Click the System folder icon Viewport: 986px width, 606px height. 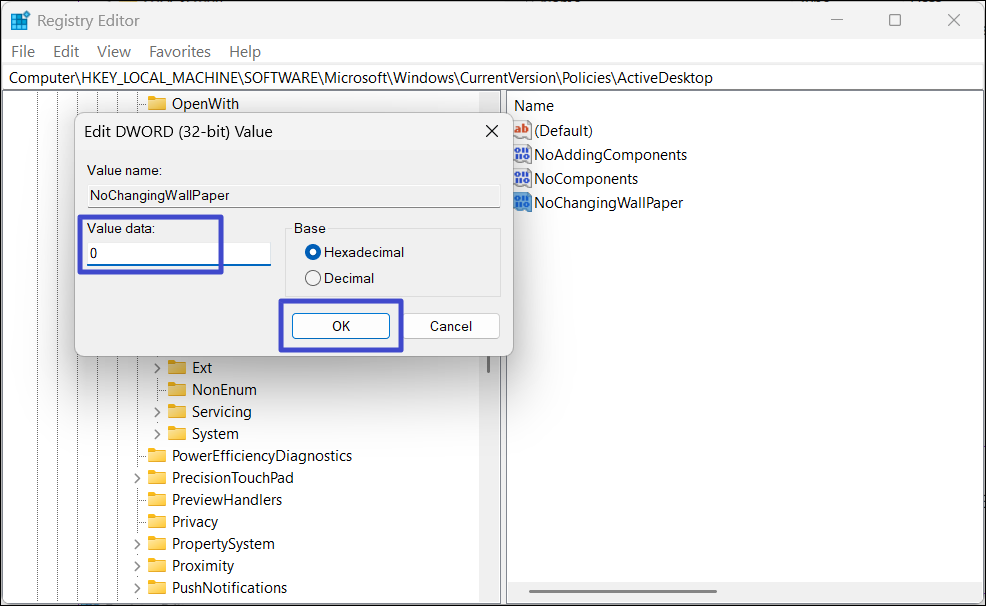177,433
